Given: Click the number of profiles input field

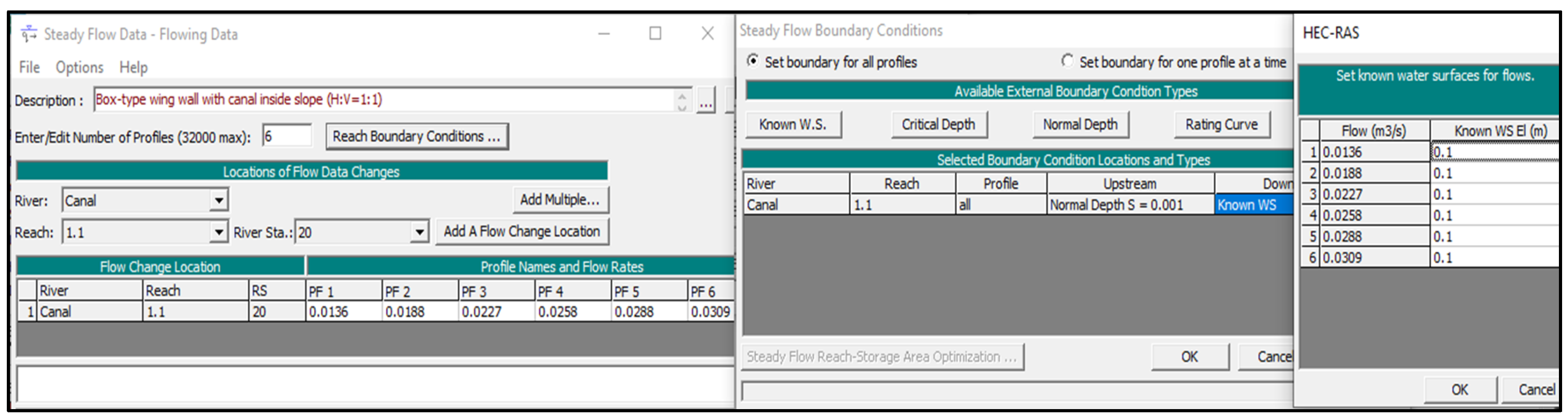Looking at the screenshot, I should [x=287, y=136].
